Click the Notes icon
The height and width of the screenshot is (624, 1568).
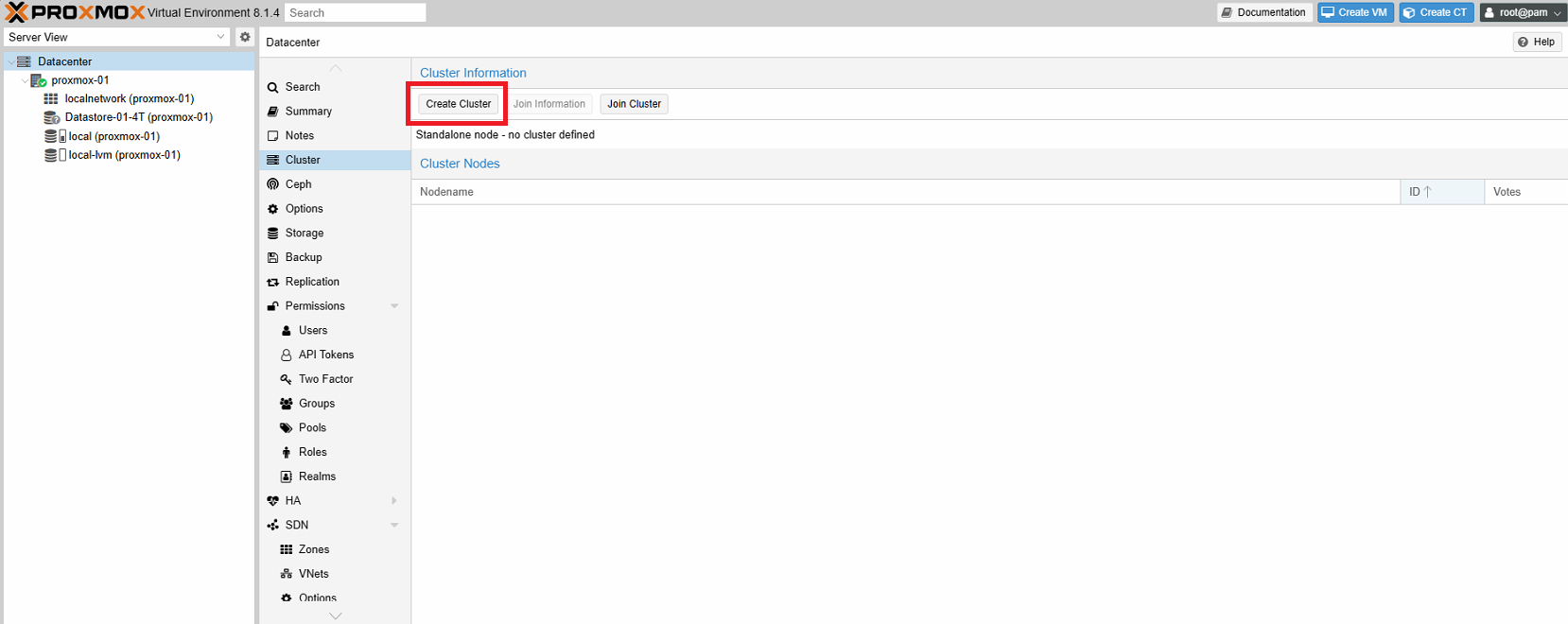point(273,136)
